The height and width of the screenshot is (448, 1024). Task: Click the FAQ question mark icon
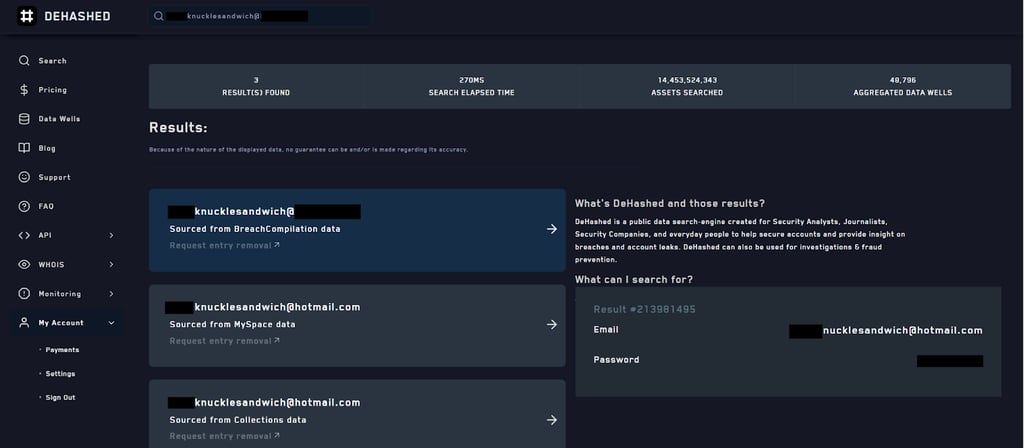pyautogui.click(x=24, y=206)
